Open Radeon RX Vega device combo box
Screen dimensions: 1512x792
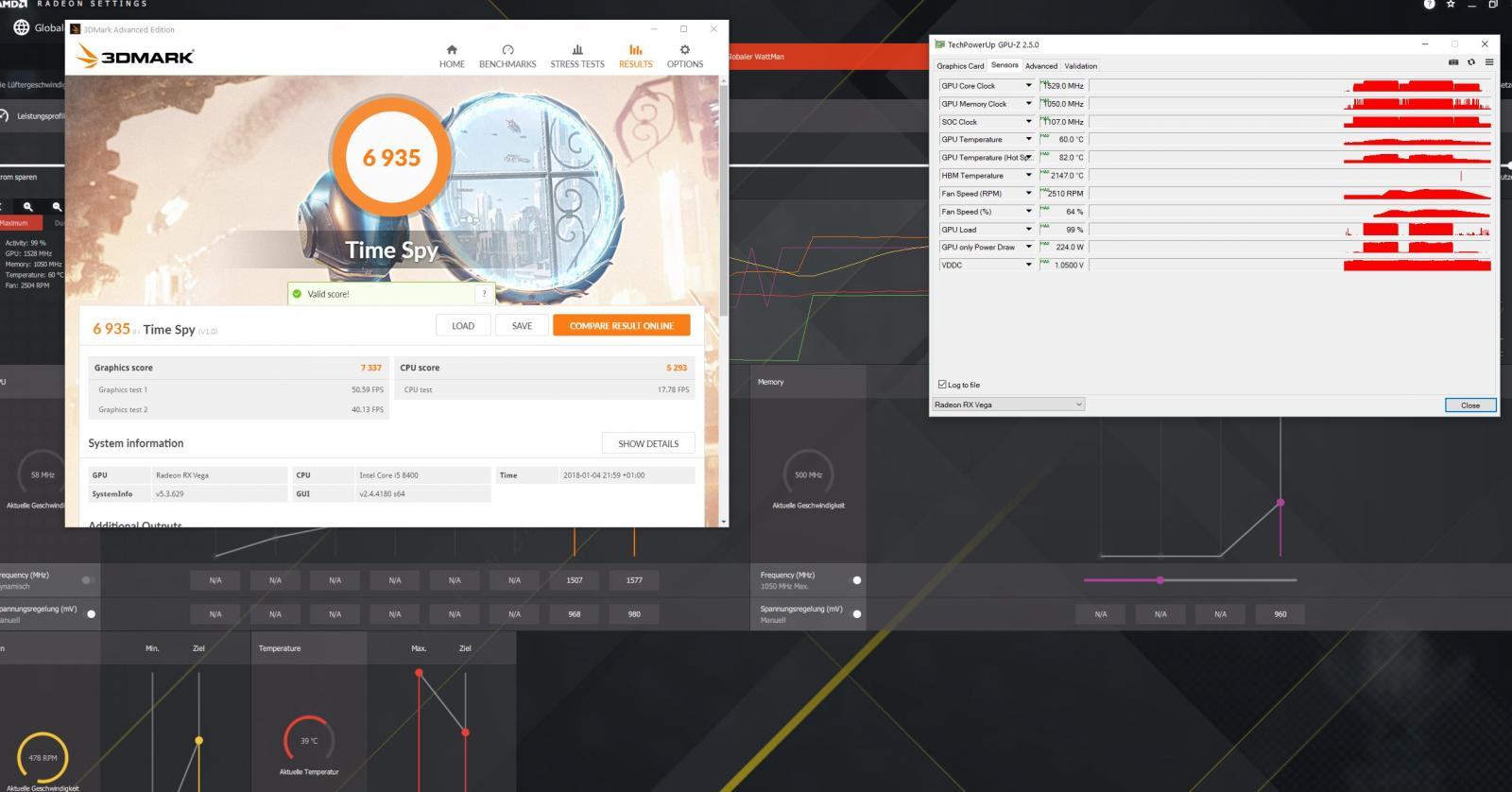pyautogui.click(x=1008, y=405)
